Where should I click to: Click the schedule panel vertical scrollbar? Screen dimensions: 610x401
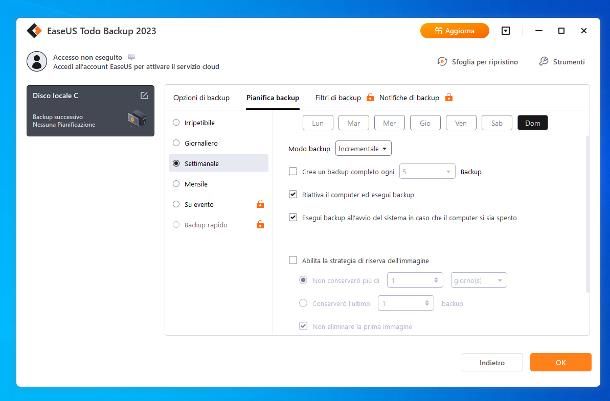[x=587, y=214]
